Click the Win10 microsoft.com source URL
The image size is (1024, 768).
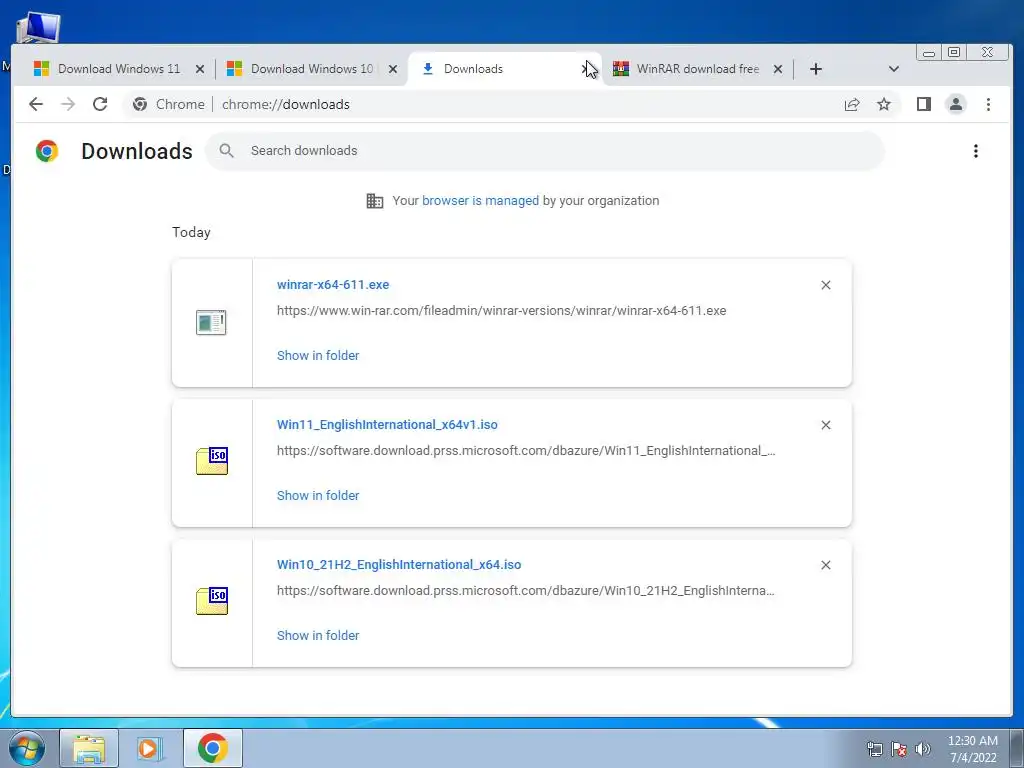[526, 590]
